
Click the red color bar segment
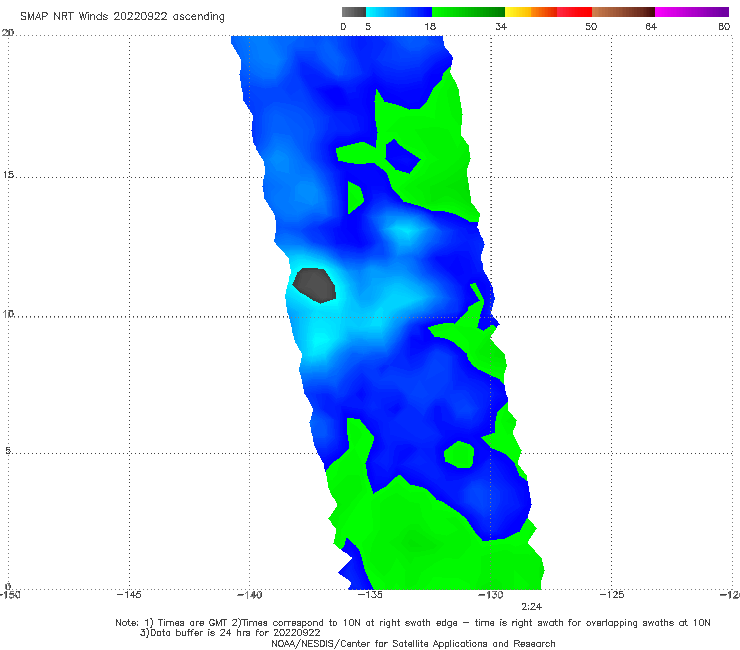(574, 12)
